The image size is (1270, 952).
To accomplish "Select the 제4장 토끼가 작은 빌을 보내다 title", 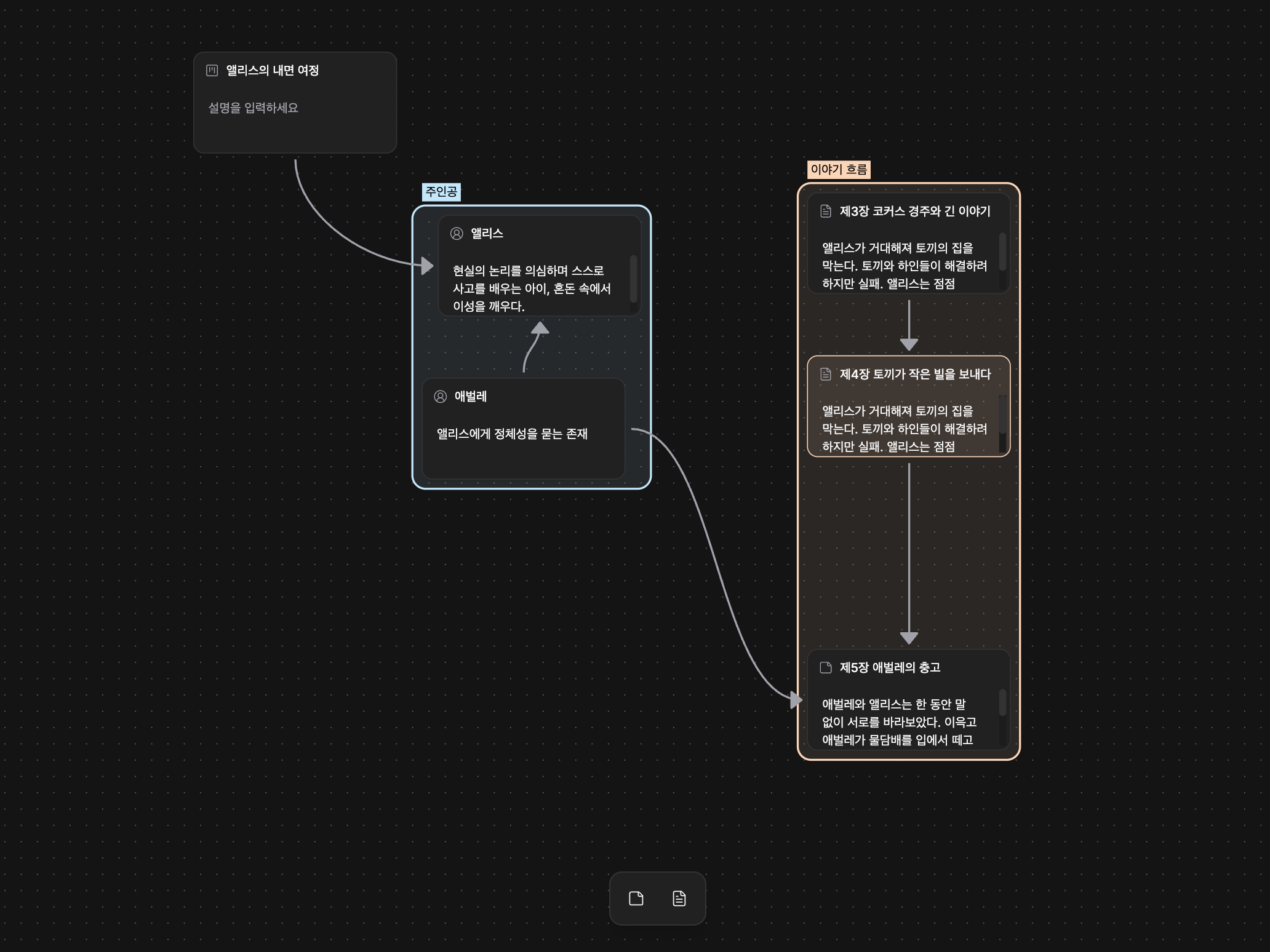I will [915, 375].
